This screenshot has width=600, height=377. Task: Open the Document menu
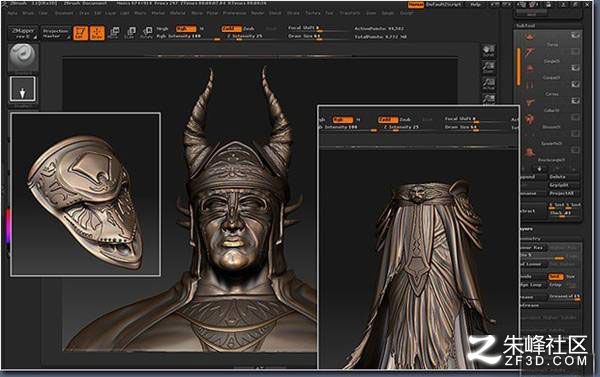[x=64, y=13]
